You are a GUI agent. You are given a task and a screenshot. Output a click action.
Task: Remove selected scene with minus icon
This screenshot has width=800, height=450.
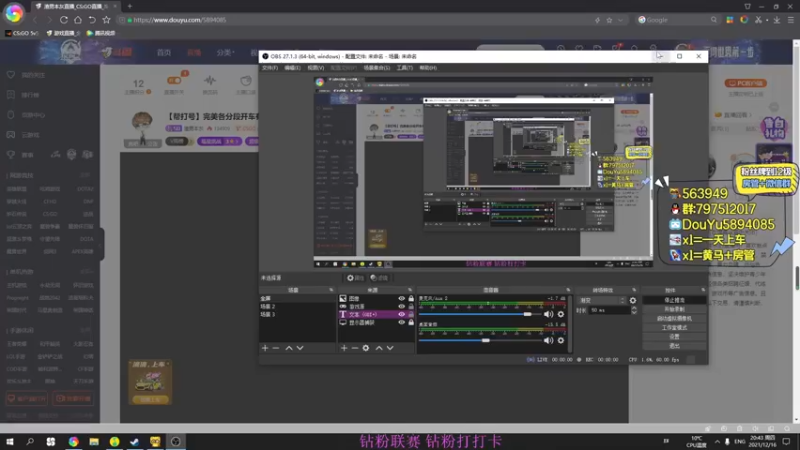point(276,348)
